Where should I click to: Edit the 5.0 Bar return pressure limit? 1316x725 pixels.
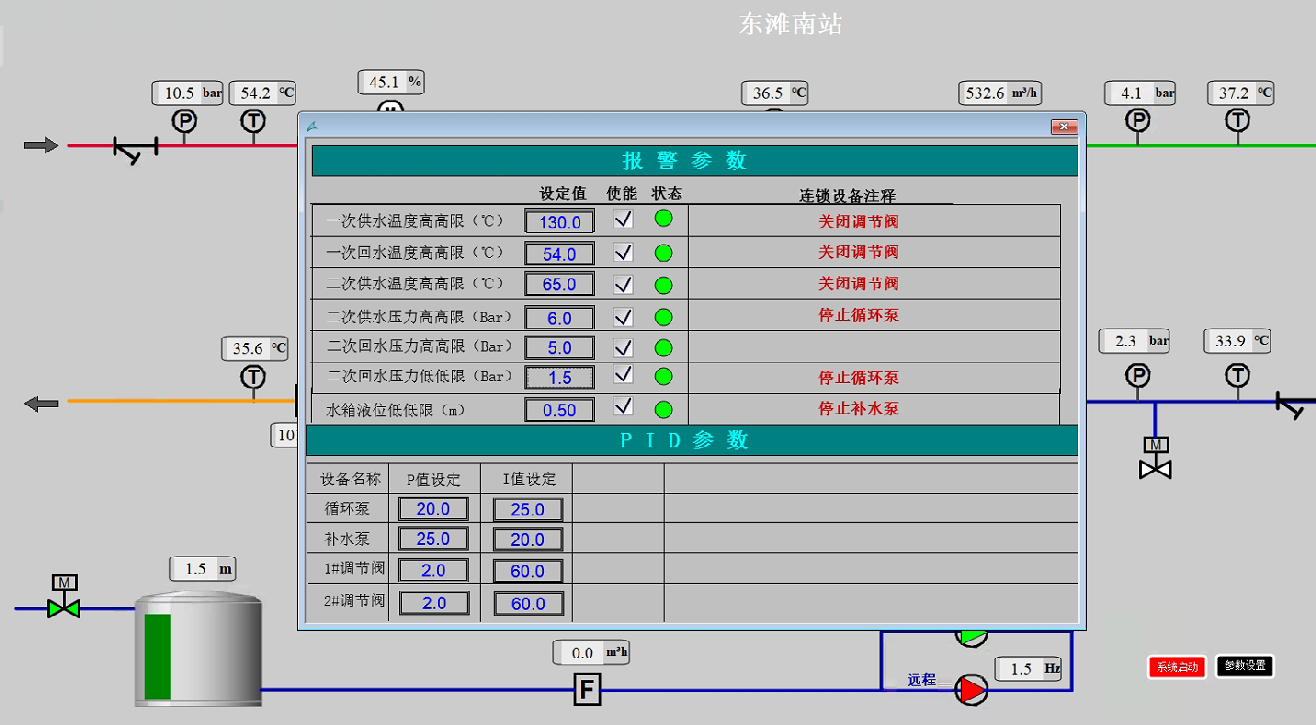[559, 348]
